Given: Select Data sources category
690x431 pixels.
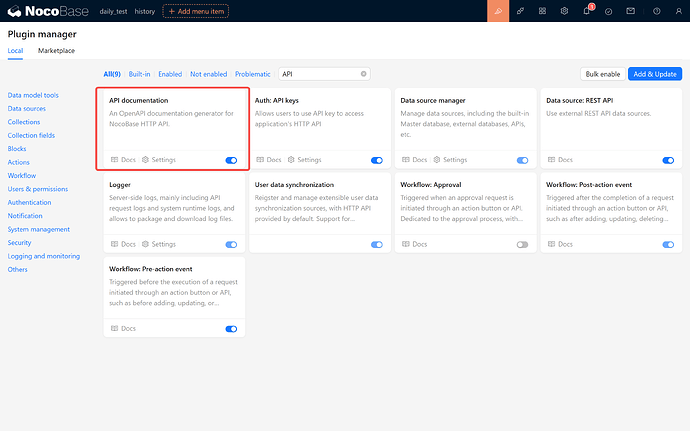Looking at the screenshot, I should pos(26,108).
